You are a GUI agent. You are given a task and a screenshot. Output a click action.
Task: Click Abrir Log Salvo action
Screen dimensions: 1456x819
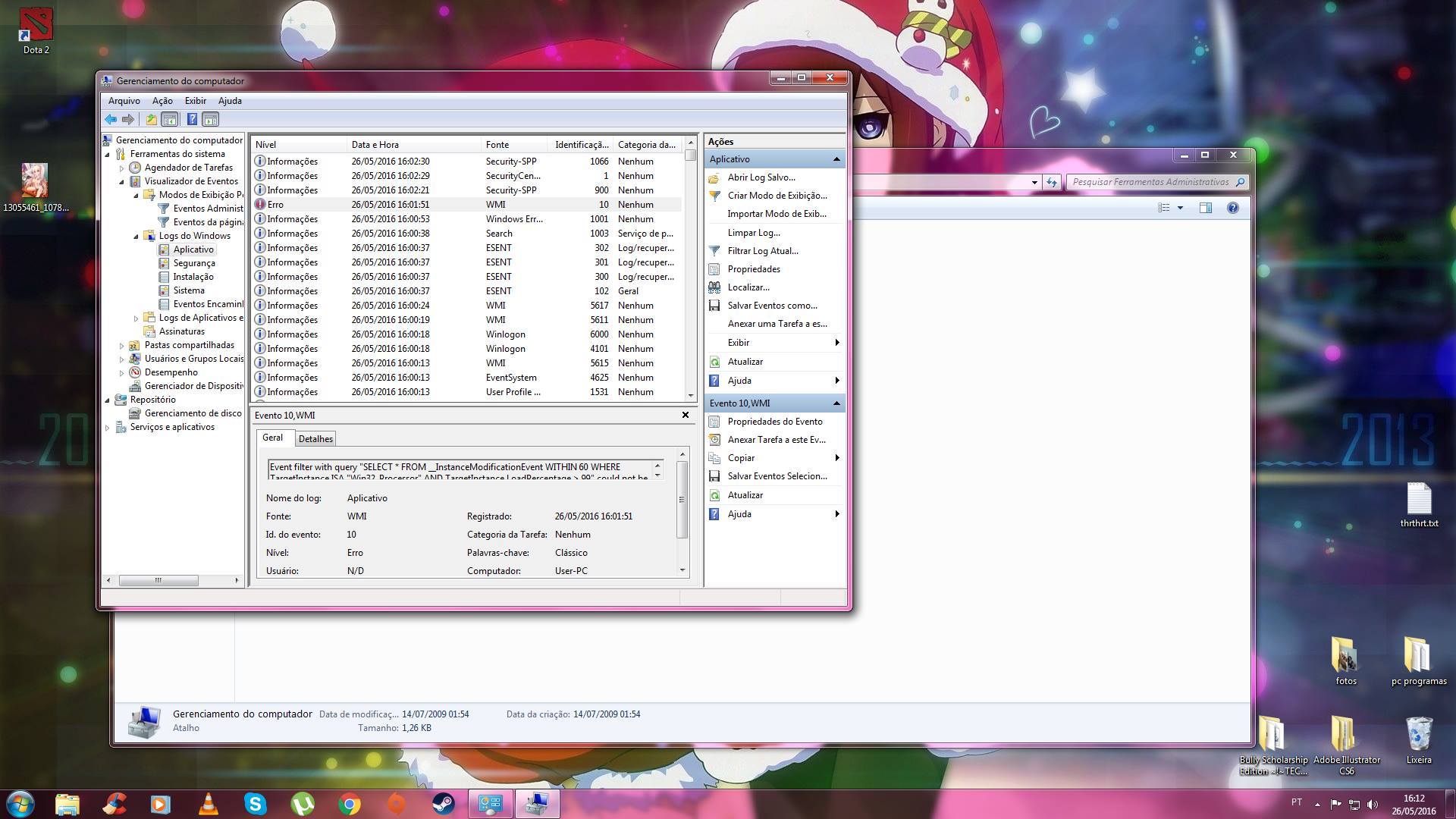[x=761, y=177]
